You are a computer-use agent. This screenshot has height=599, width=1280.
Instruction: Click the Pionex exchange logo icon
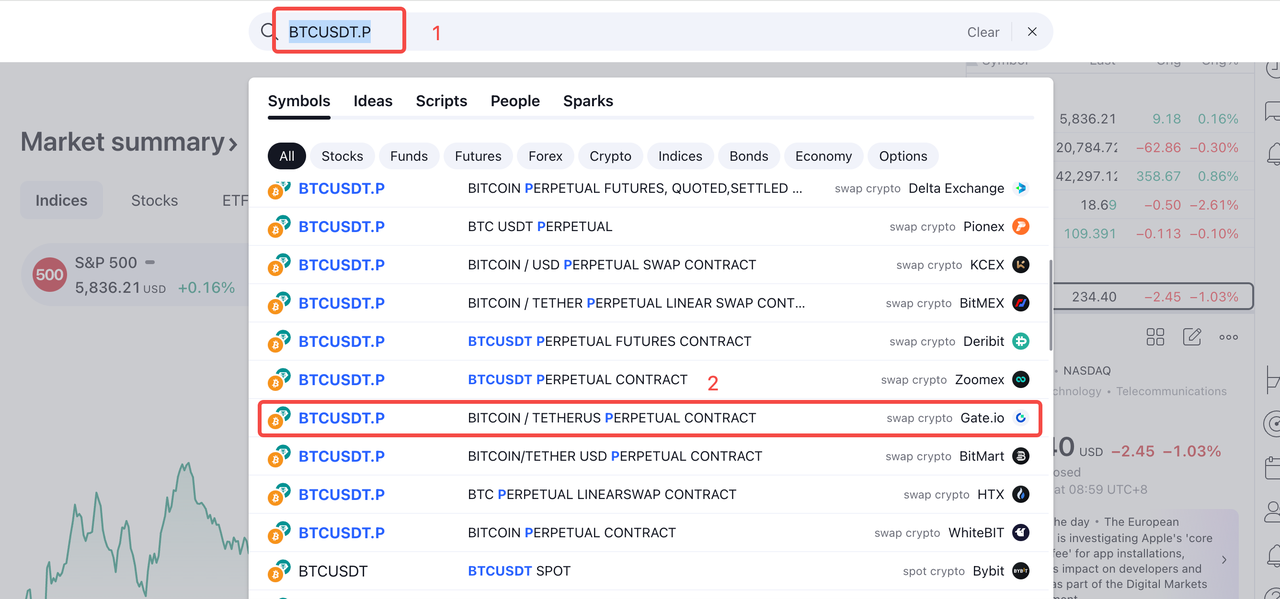(1020, 227)
